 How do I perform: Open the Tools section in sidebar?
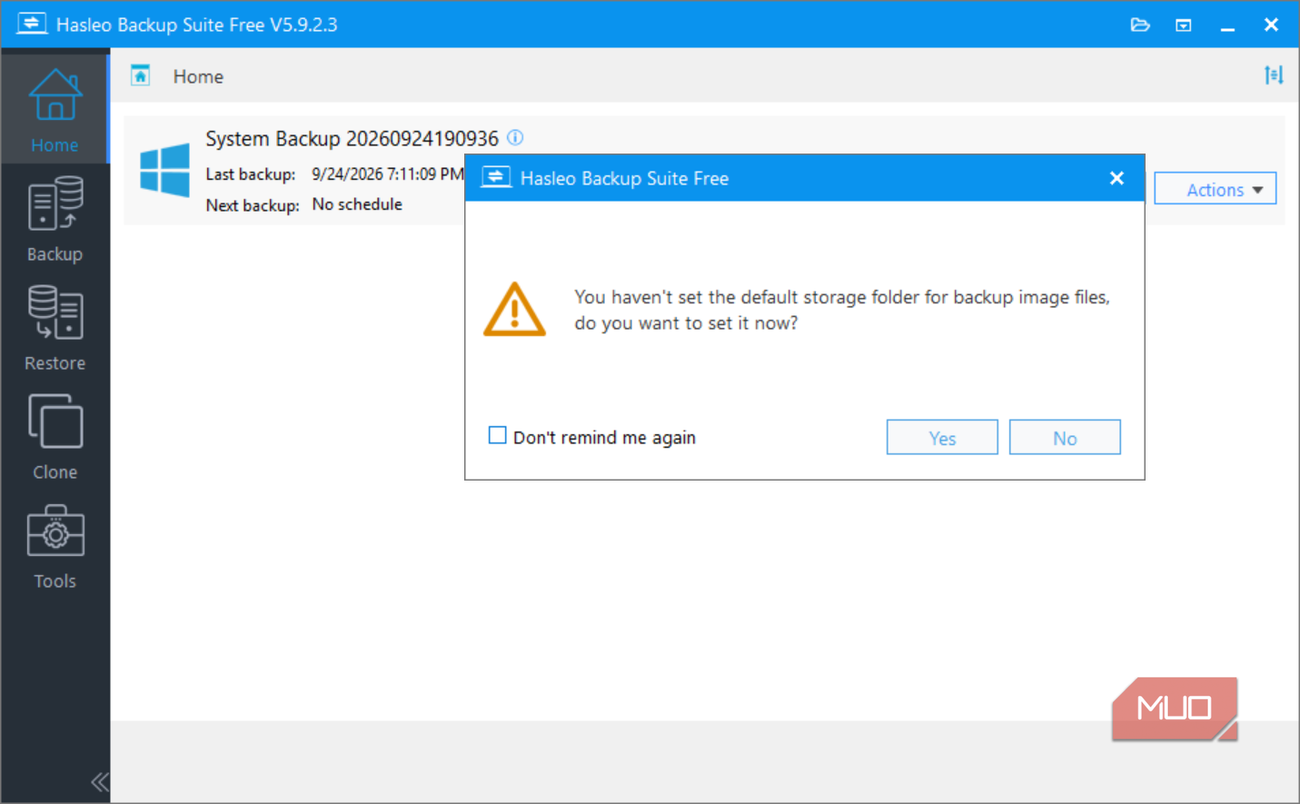tap(54, 546)
